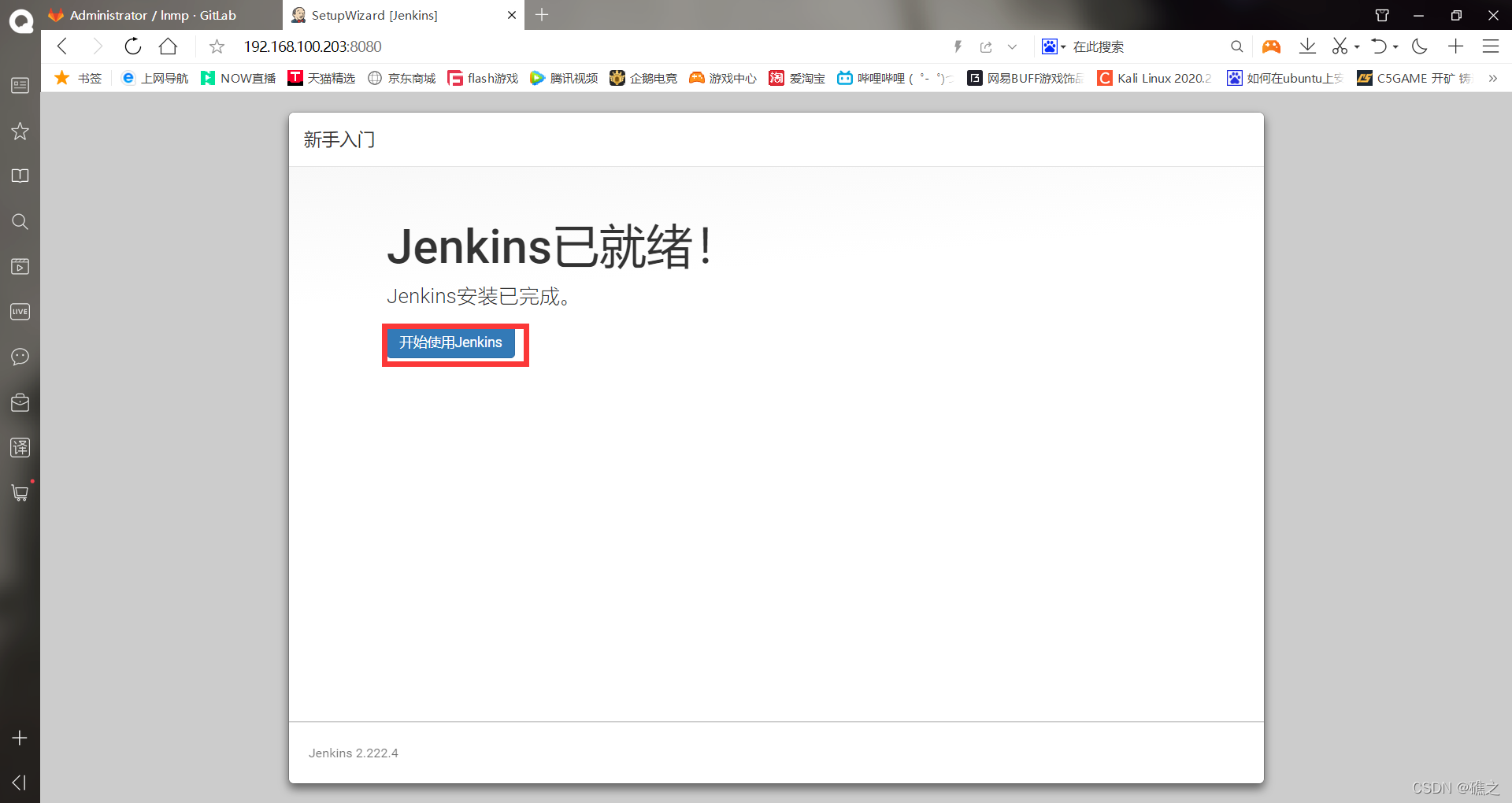Open the 企鹅电竞 bookmark
The height and width of the screenshot is (803, 1512).
643,78
